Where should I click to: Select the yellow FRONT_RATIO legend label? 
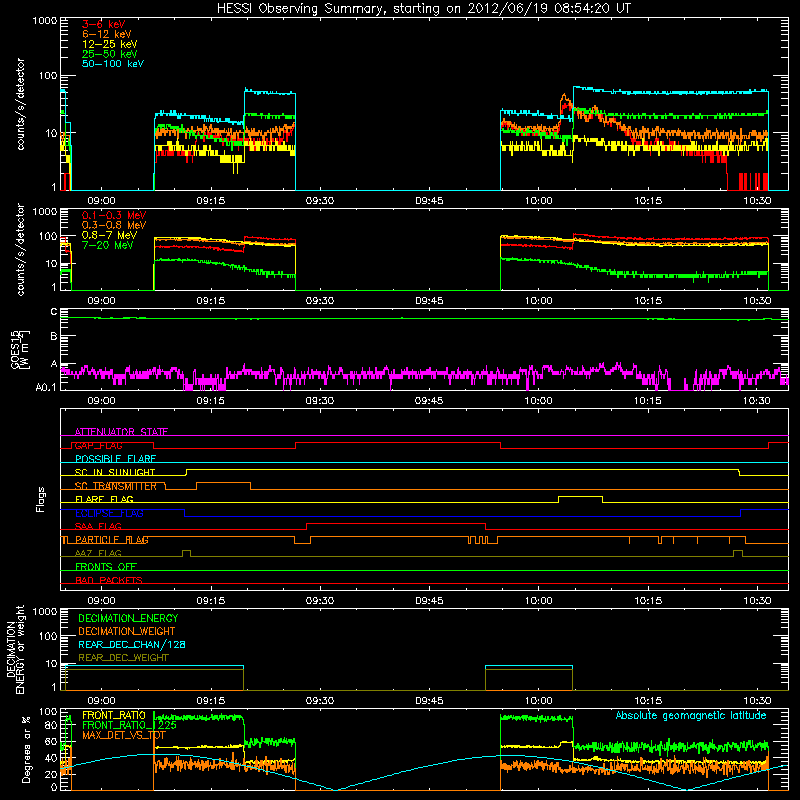(114, 715)
